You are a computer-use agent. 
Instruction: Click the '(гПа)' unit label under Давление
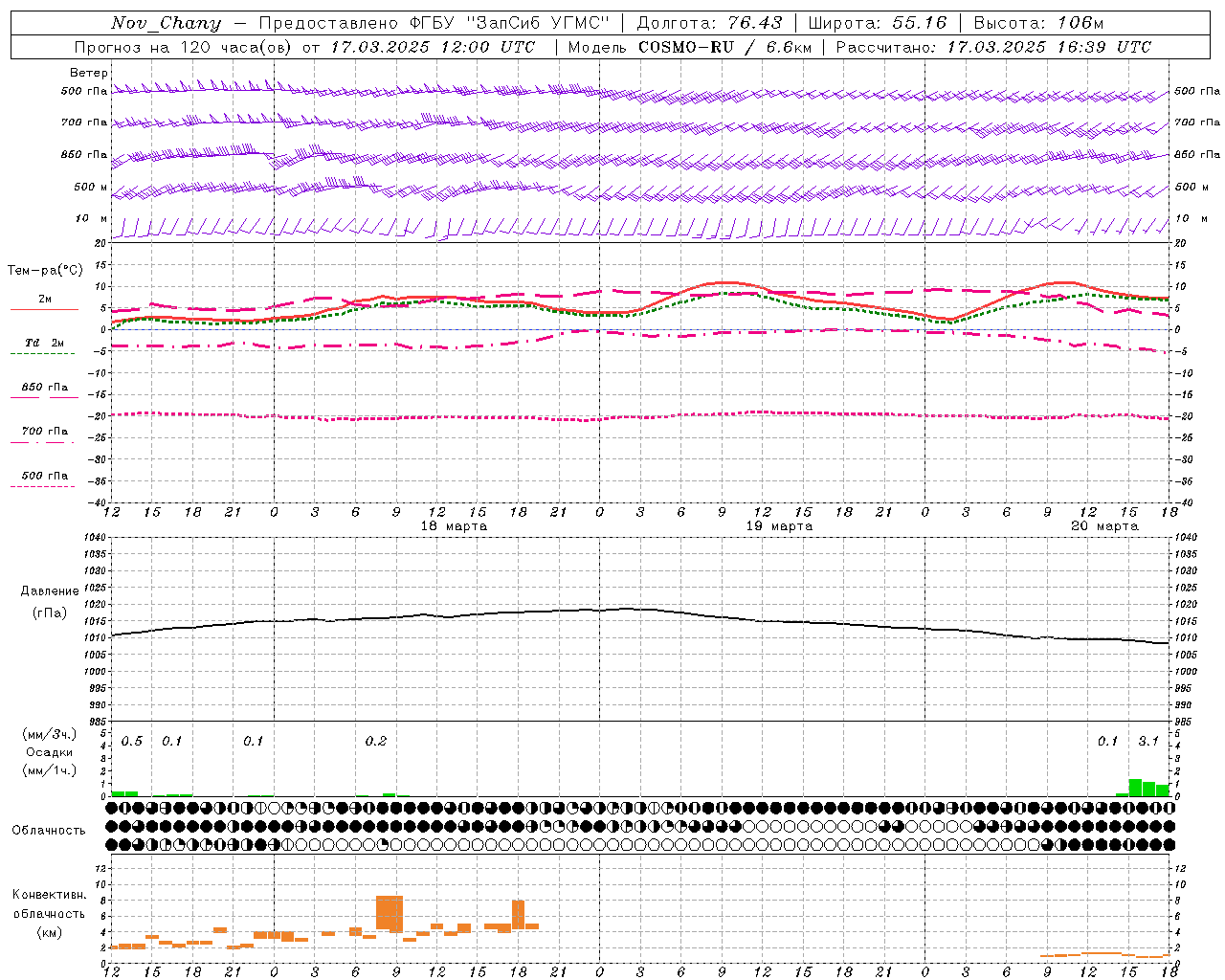click(50, 613)
